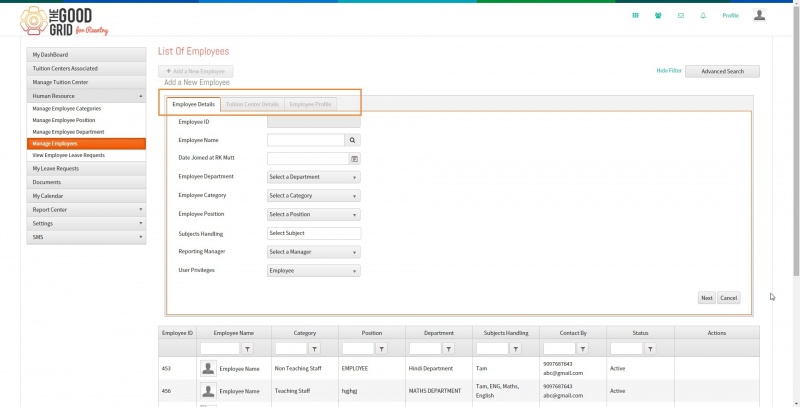
Task: Open Tuition Centers Associated menu item
Action: pos(86,68)
